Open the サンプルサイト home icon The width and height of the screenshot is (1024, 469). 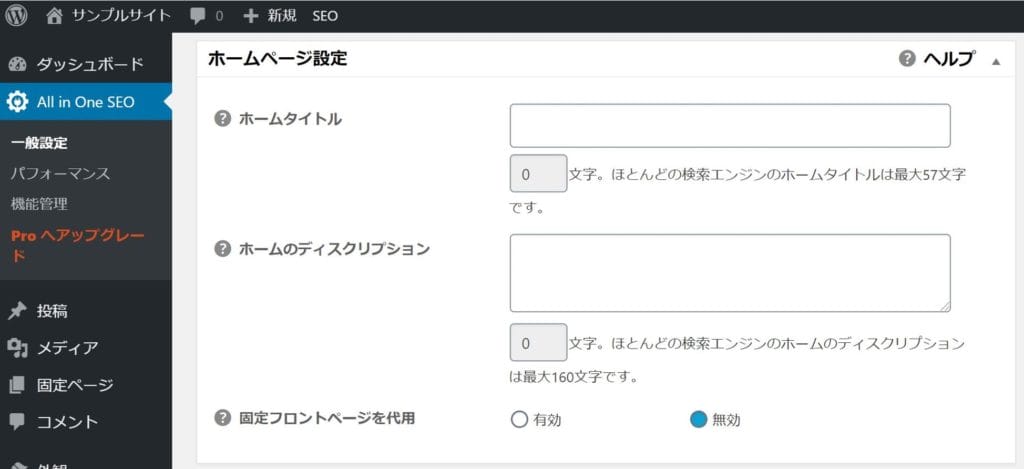pos(55,16)
